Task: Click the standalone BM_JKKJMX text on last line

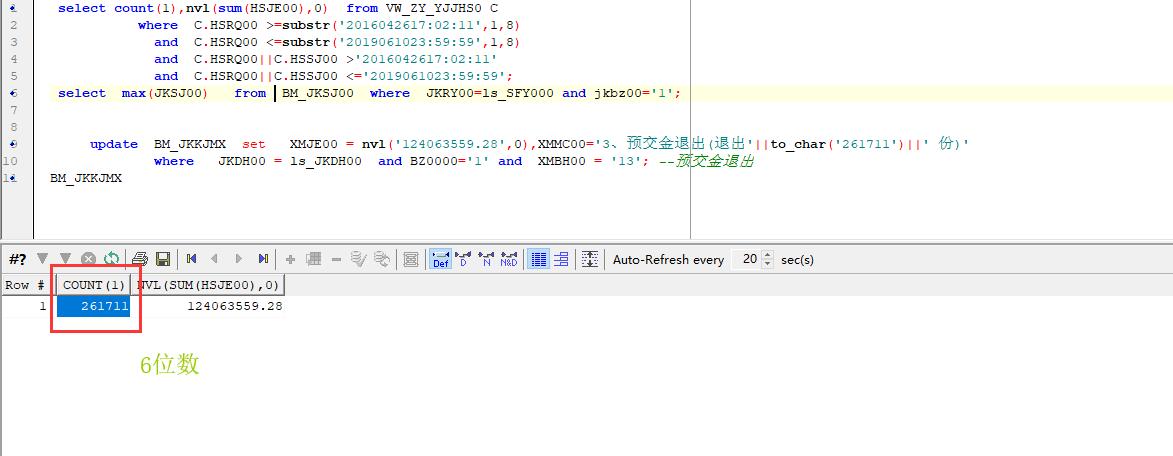Action: point(86,179)
